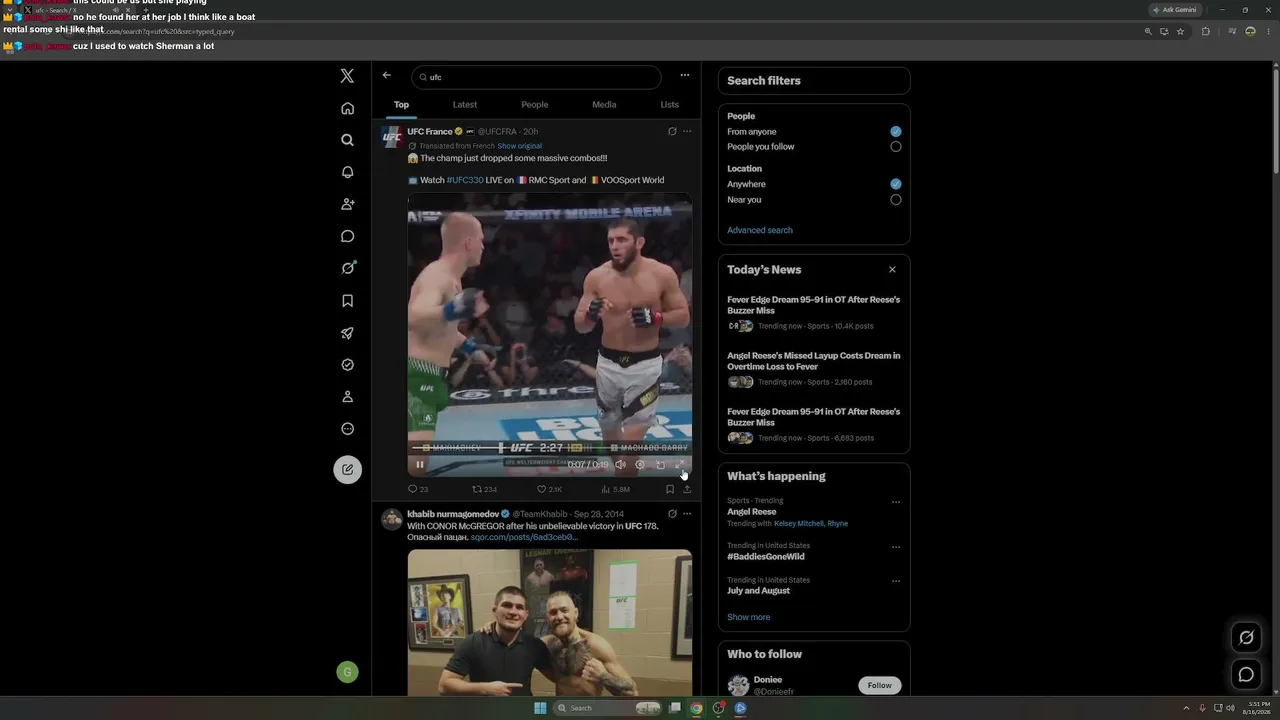Open the sqor.com link in Khabib post
This screenshot has height=720, width=1280.
(x=524, y=537)
